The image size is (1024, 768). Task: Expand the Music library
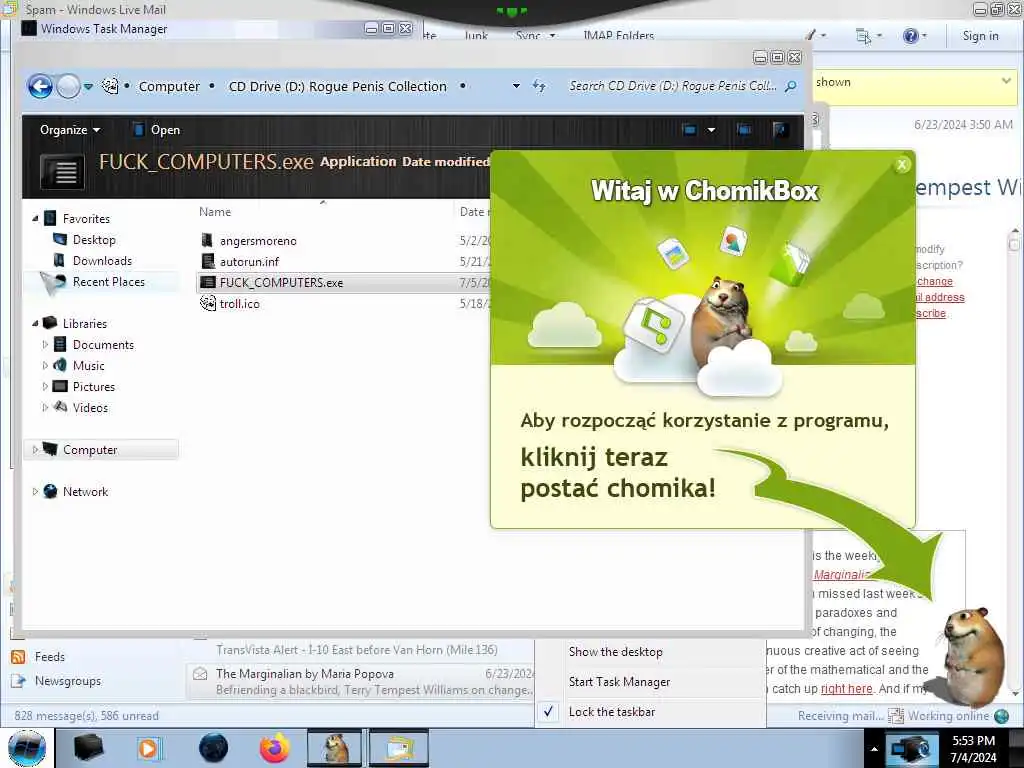pyautogui.click(x=45, y=365)
